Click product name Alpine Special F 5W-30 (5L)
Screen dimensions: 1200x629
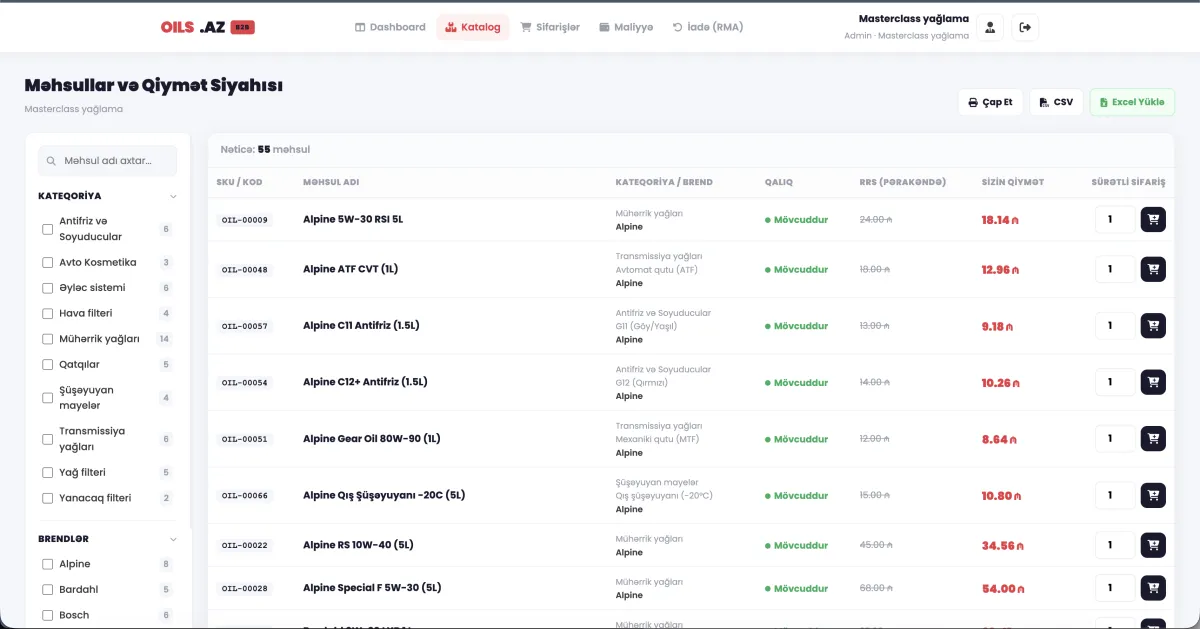[372, 588]
